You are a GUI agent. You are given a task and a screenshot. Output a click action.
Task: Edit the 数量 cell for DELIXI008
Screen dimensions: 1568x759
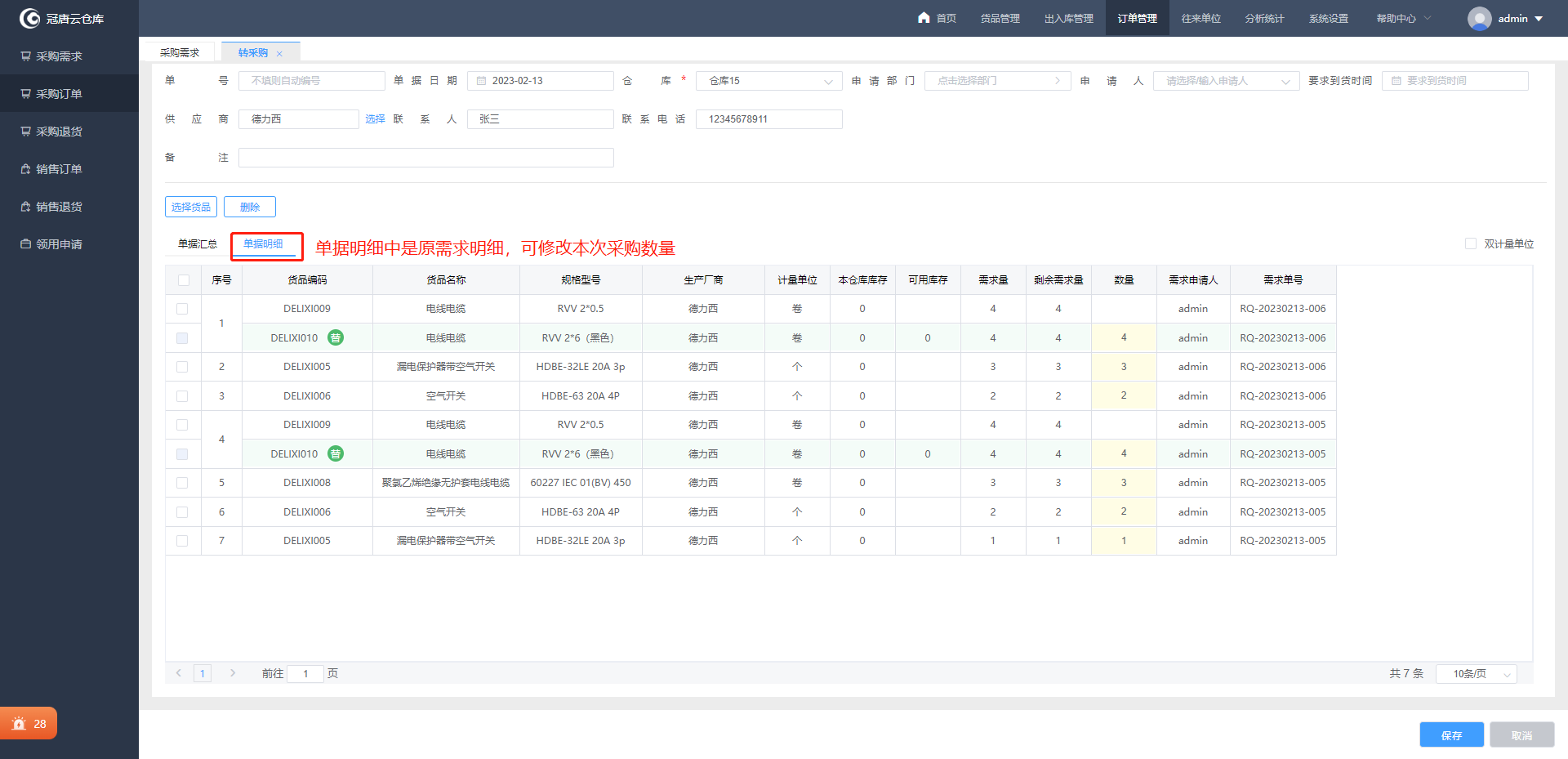pos(1124,483)
